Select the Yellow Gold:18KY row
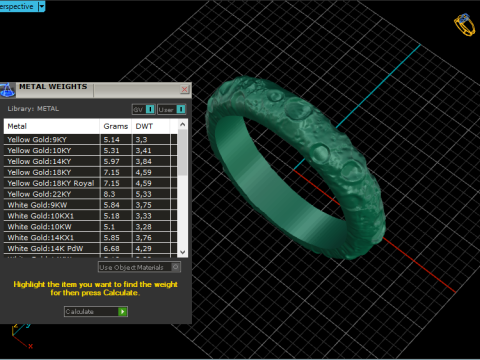The width and height of the screenshot is (480, 360). (90, 172)
